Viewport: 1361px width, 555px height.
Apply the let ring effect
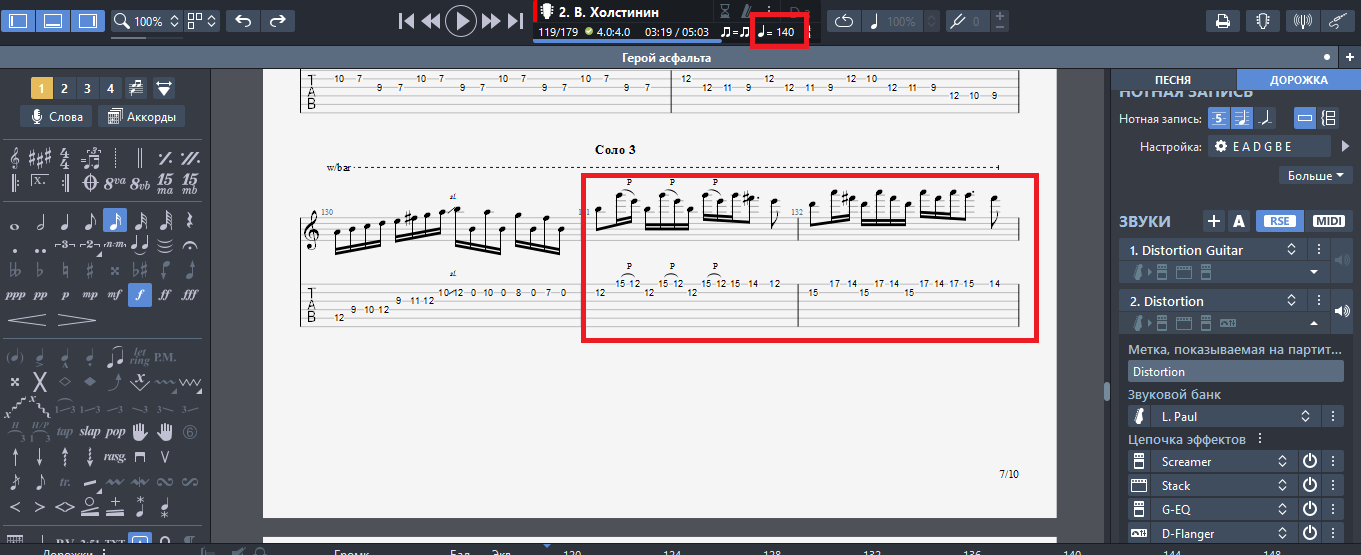[140, 356]
